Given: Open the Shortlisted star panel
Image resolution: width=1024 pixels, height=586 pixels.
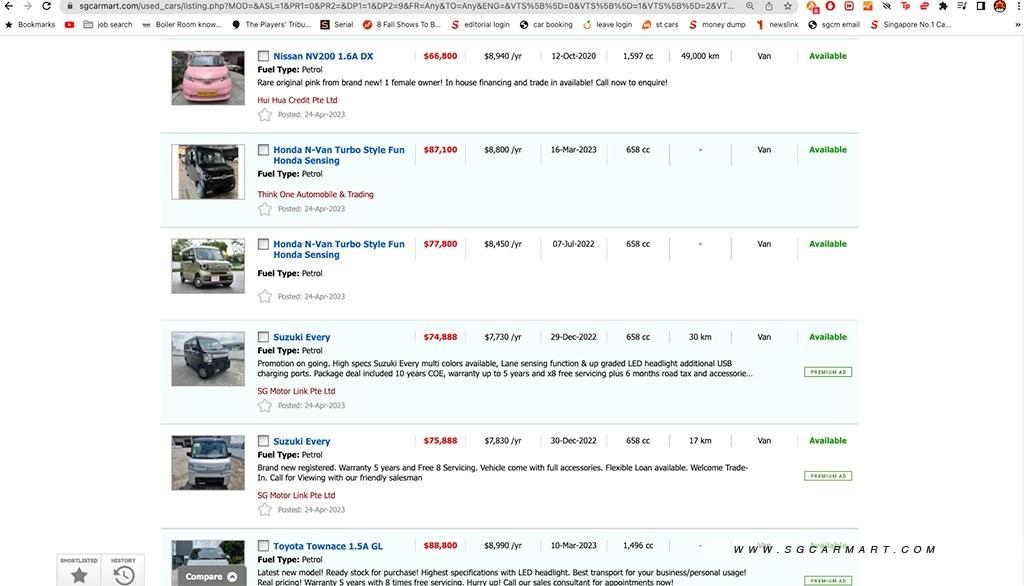Looking at the screenshot, I should (79, 571).
